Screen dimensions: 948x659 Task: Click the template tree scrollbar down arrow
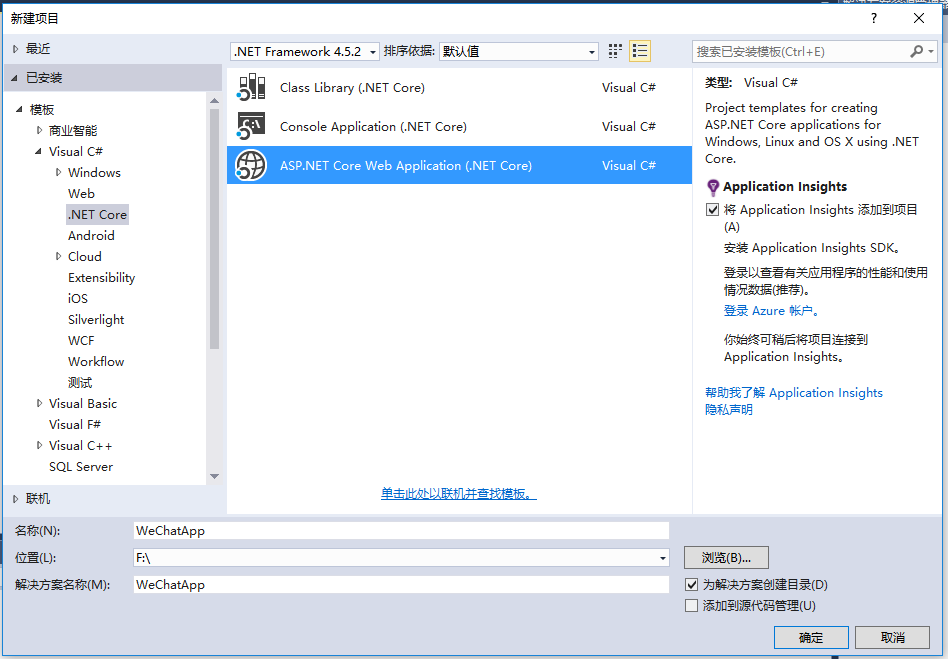214,476
